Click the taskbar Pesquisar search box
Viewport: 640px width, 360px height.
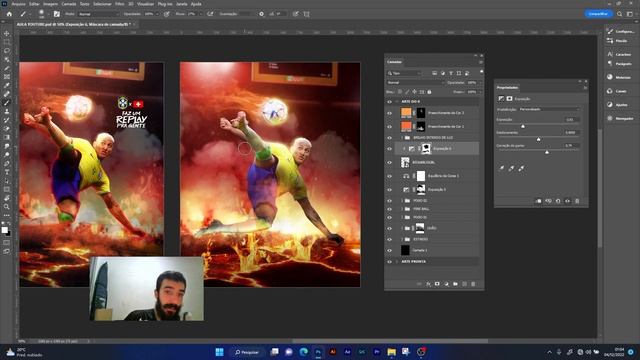(x=247, y=352)
